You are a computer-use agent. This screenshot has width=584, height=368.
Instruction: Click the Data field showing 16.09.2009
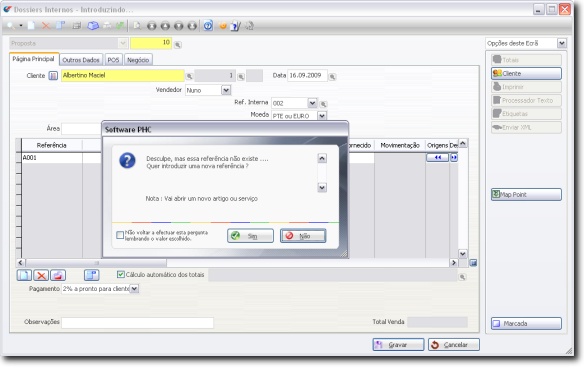point(307,76)
